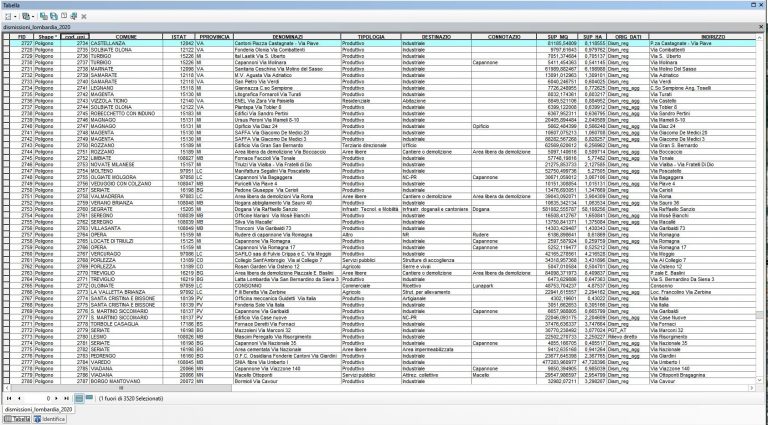
Task: Click the current record number field
Action: [37, 399]
